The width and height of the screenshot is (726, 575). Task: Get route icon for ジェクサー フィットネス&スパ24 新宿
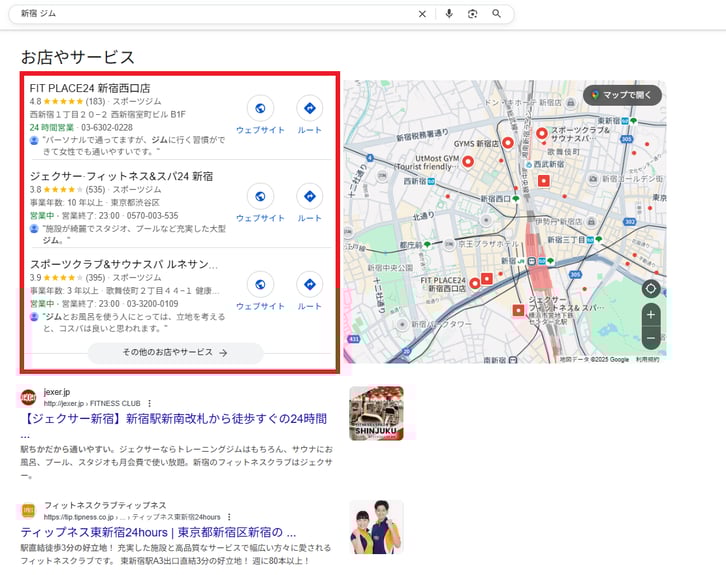[x=310, y=196]
